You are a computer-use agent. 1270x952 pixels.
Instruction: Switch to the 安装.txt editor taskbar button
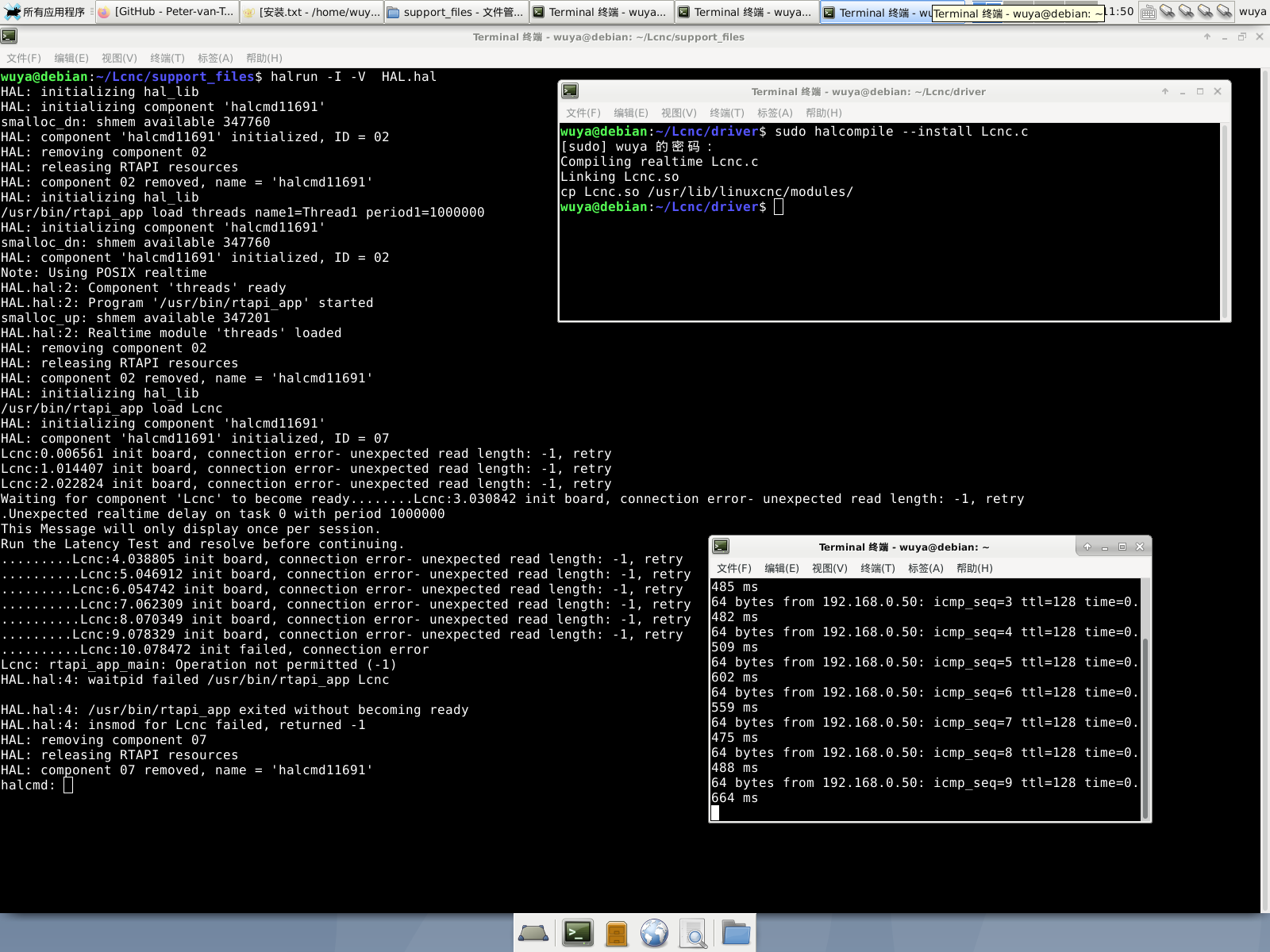pos(311,12)
